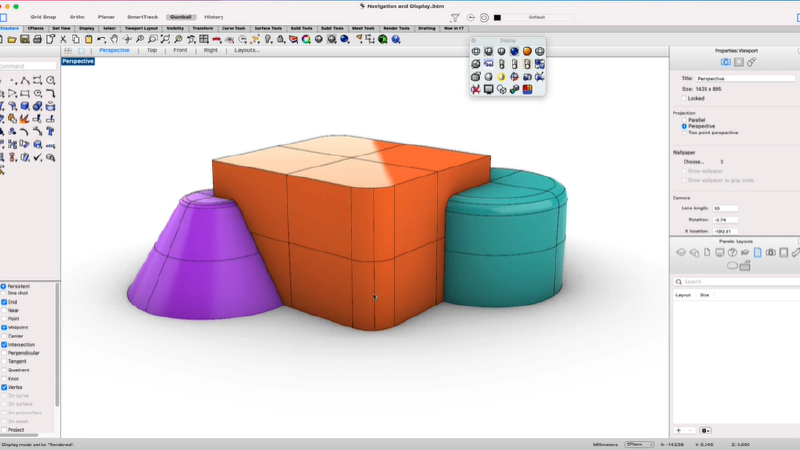Open the Default layer dropdown
This screenshot has width=800, height=450.
pos(537,17)
